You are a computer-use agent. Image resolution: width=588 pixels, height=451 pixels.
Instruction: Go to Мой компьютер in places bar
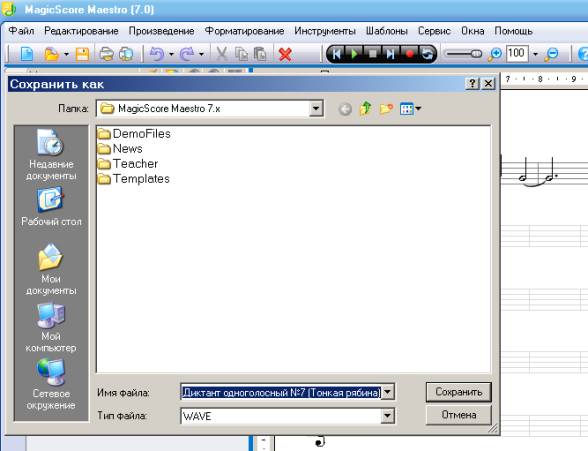[x=51, y=327]
